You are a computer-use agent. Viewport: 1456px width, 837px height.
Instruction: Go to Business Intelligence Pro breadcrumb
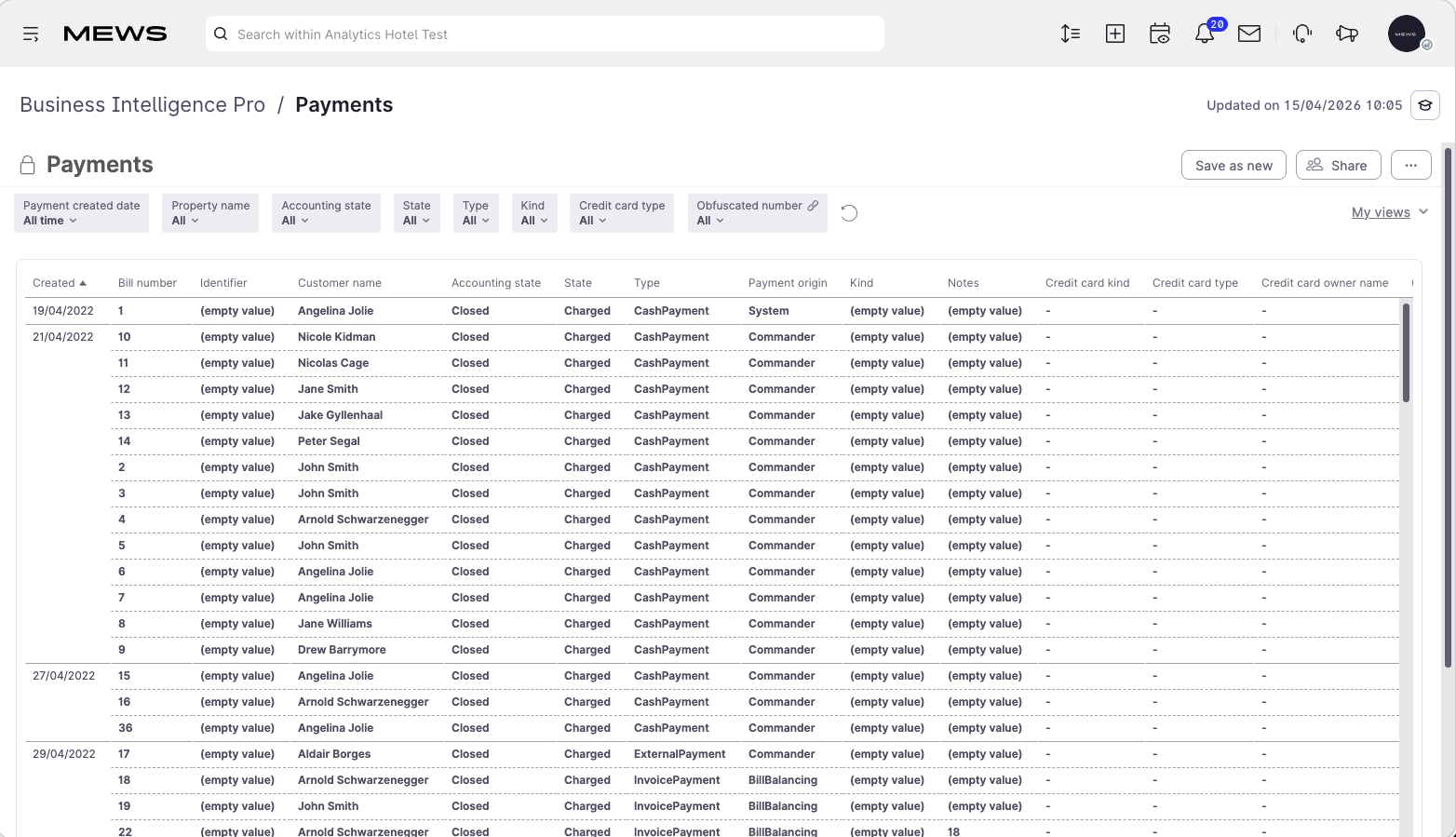tap(142, 105)
